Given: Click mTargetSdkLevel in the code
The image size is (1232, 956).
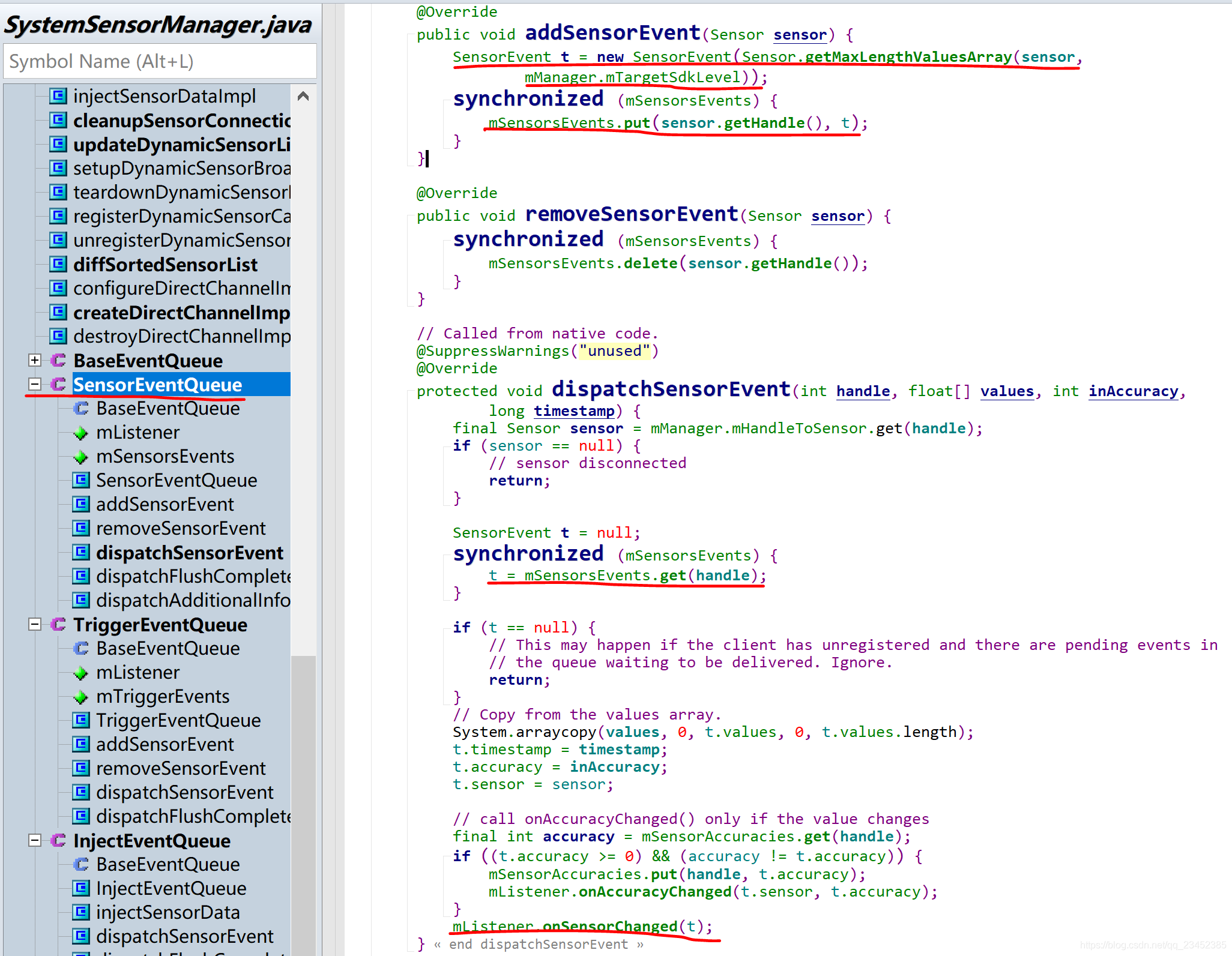Looking at the screenshot, I should (673, 77).
